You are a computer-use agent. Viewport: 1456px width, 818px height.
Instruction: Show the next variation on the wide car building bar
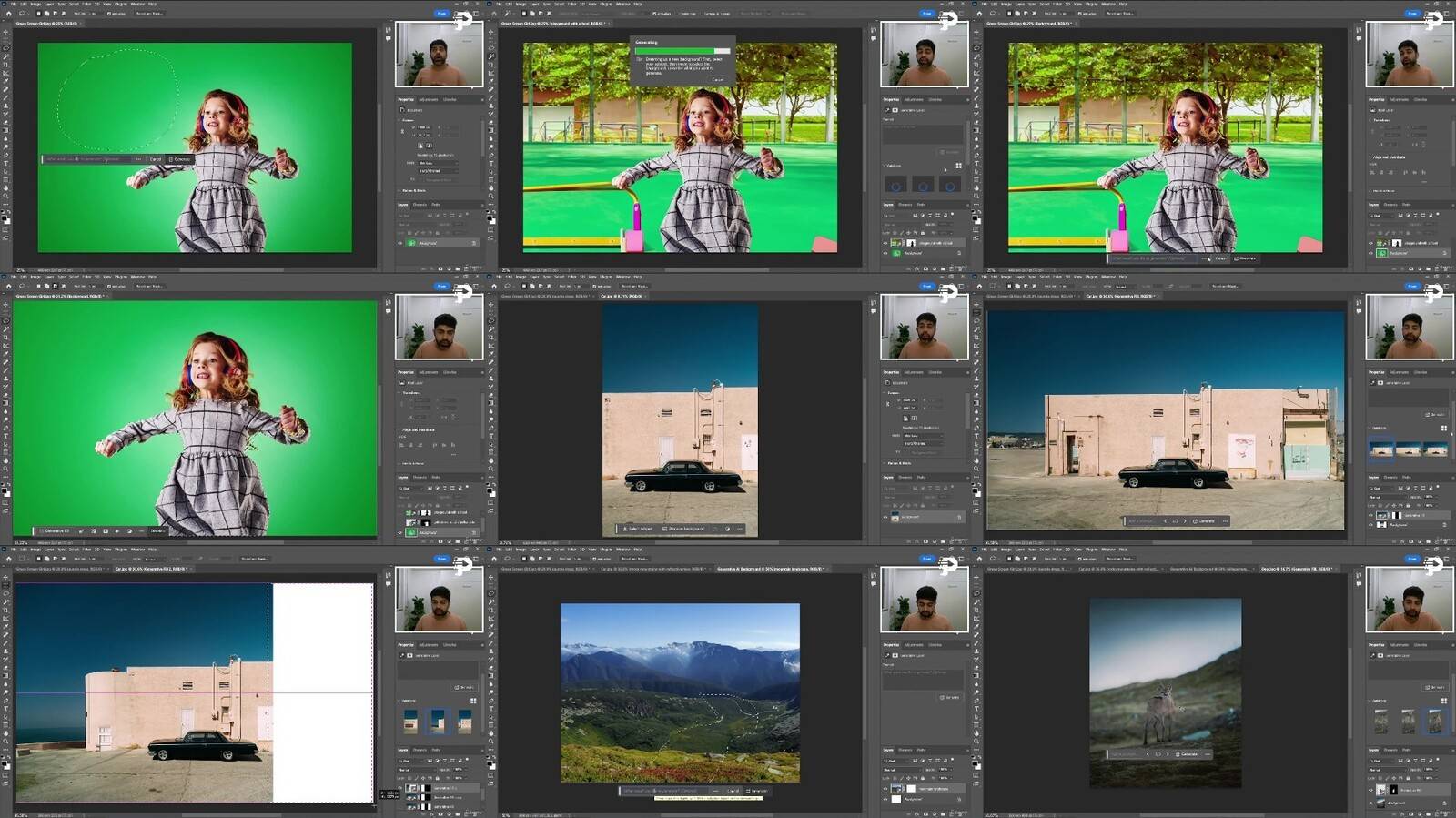(1185, 521)
